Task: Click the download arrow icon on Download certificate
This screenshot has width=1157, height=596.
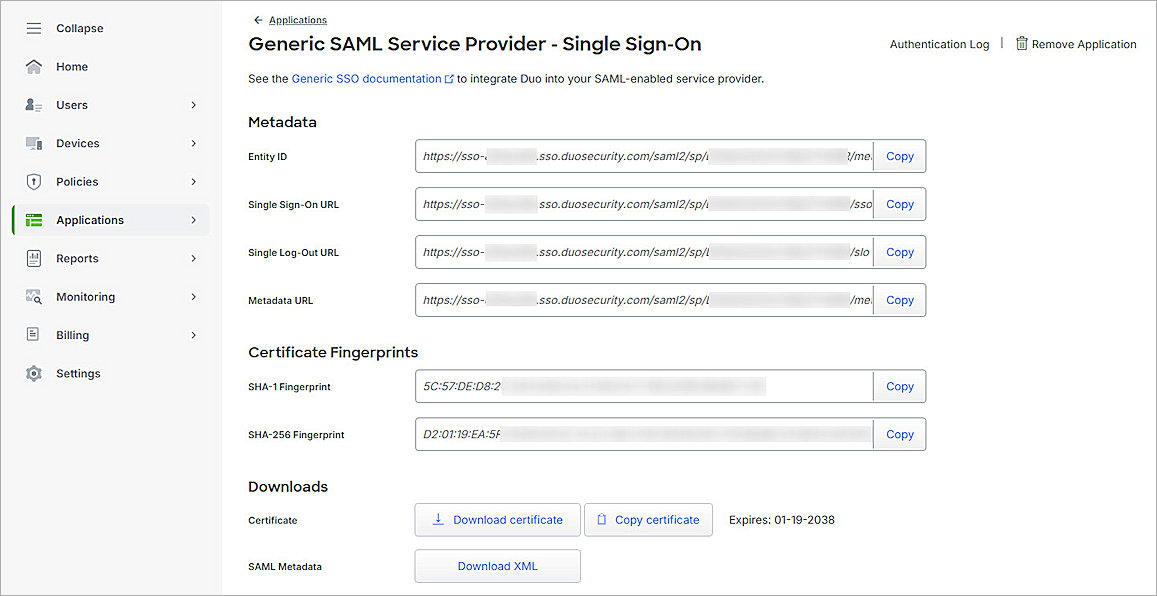Action: point(438,519)
